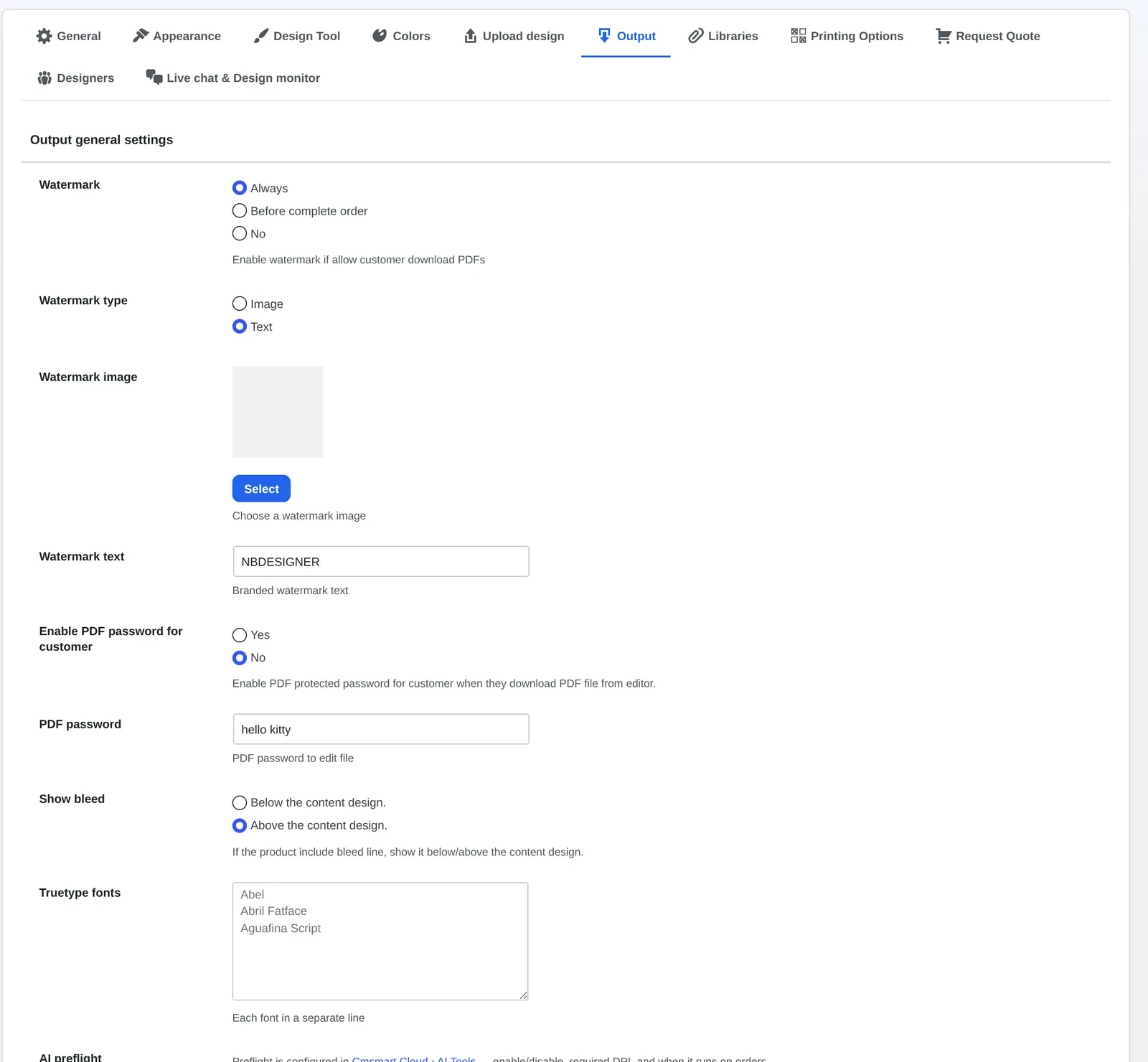Click the Truetype fonts resize handle
The height and width of the screenshot is (1062, 1148).
(x=523, y=995)
